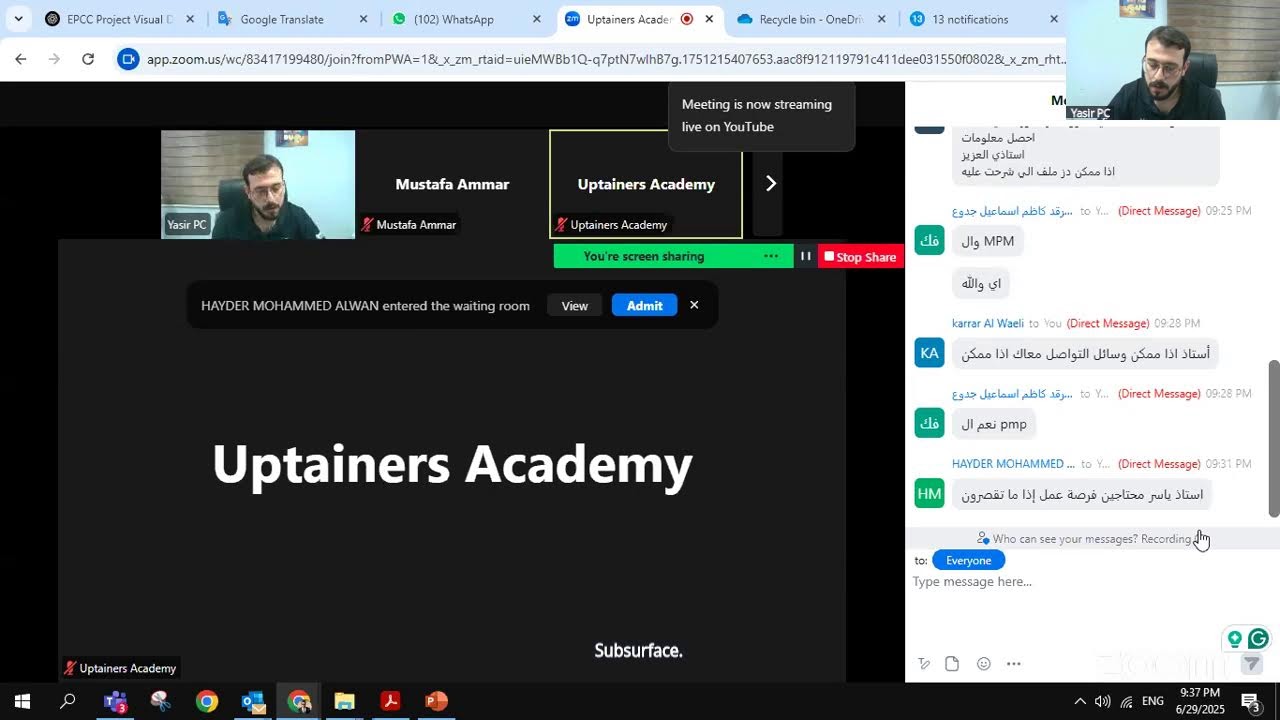This screenshot has width=1280, height=720.
Task: Go back to previous page
Action: coord(21,59)
